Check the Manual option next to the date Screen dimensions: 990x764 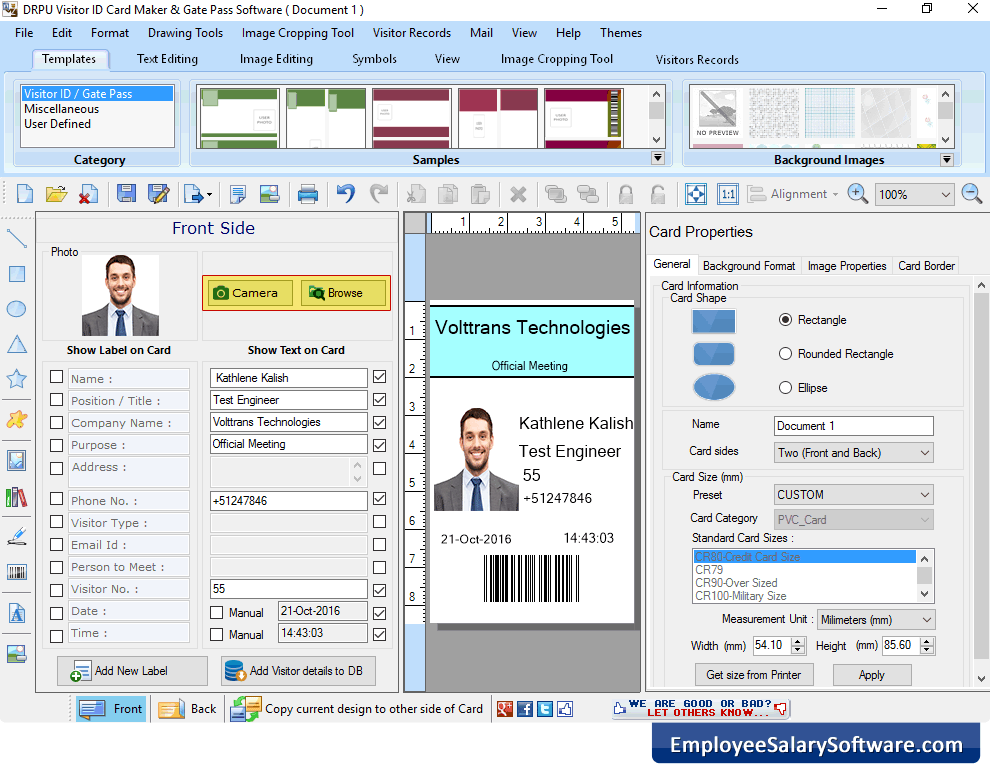(x=218, y=611)
